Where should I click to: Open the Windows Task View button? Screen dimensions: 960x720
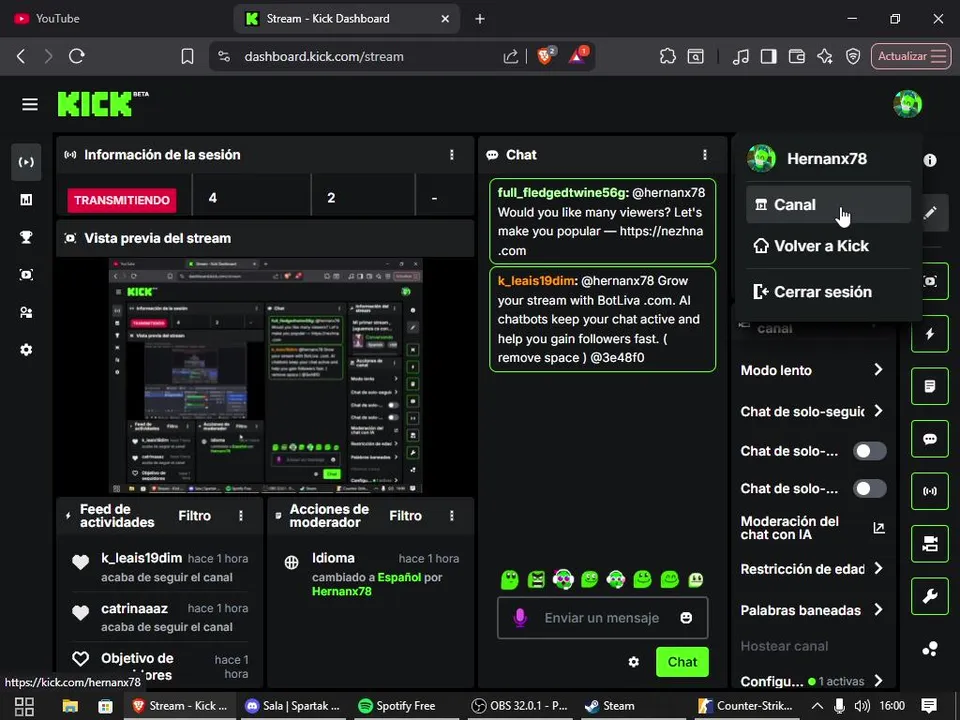[24, 706]
